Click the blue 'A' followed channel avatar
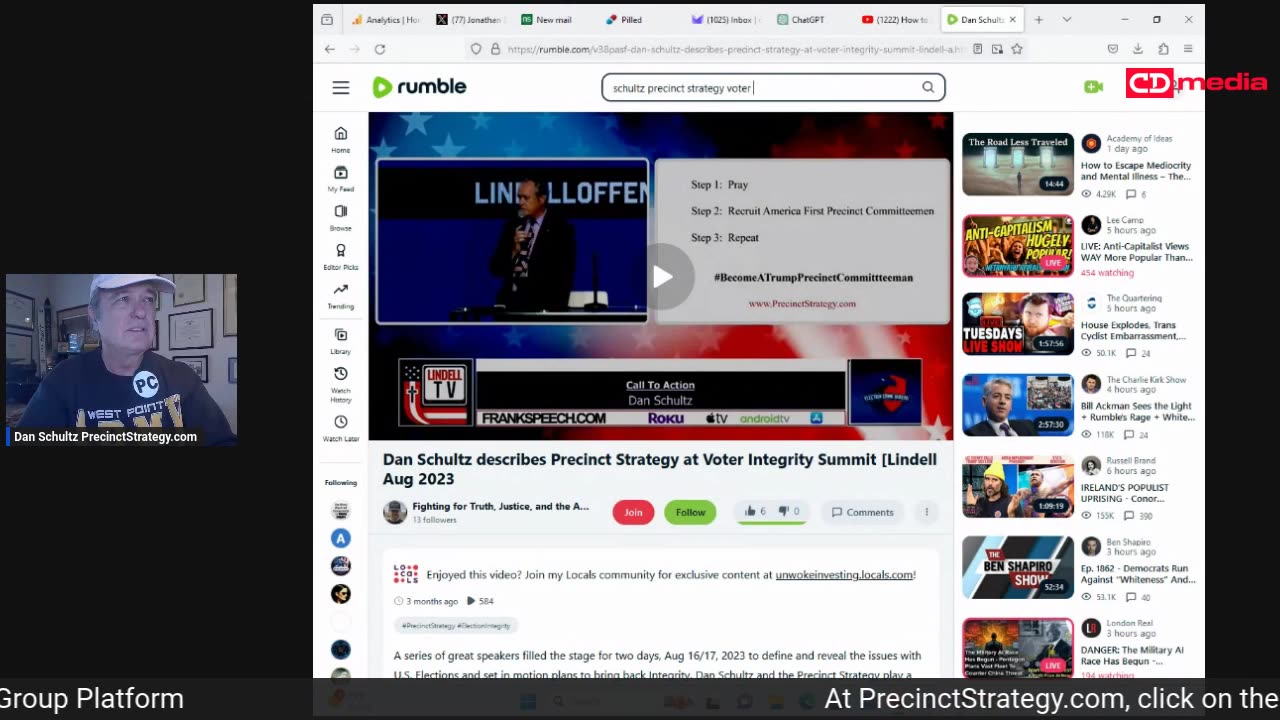This screenshot has width=1280, height=720. (341, 538)
